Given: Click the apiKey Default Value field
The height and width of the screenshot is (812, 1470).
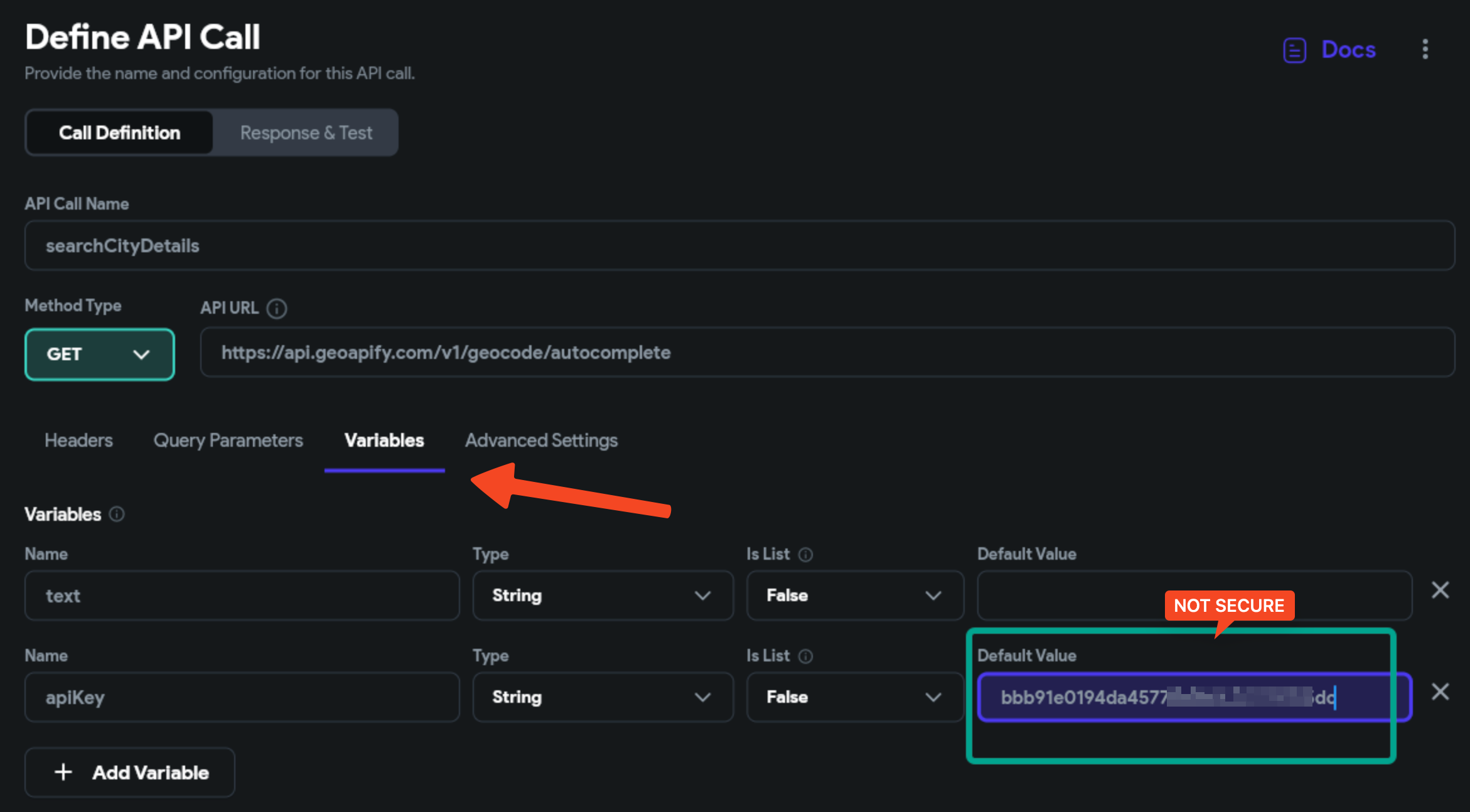Looking at the screenshot, I should 1194,697.
